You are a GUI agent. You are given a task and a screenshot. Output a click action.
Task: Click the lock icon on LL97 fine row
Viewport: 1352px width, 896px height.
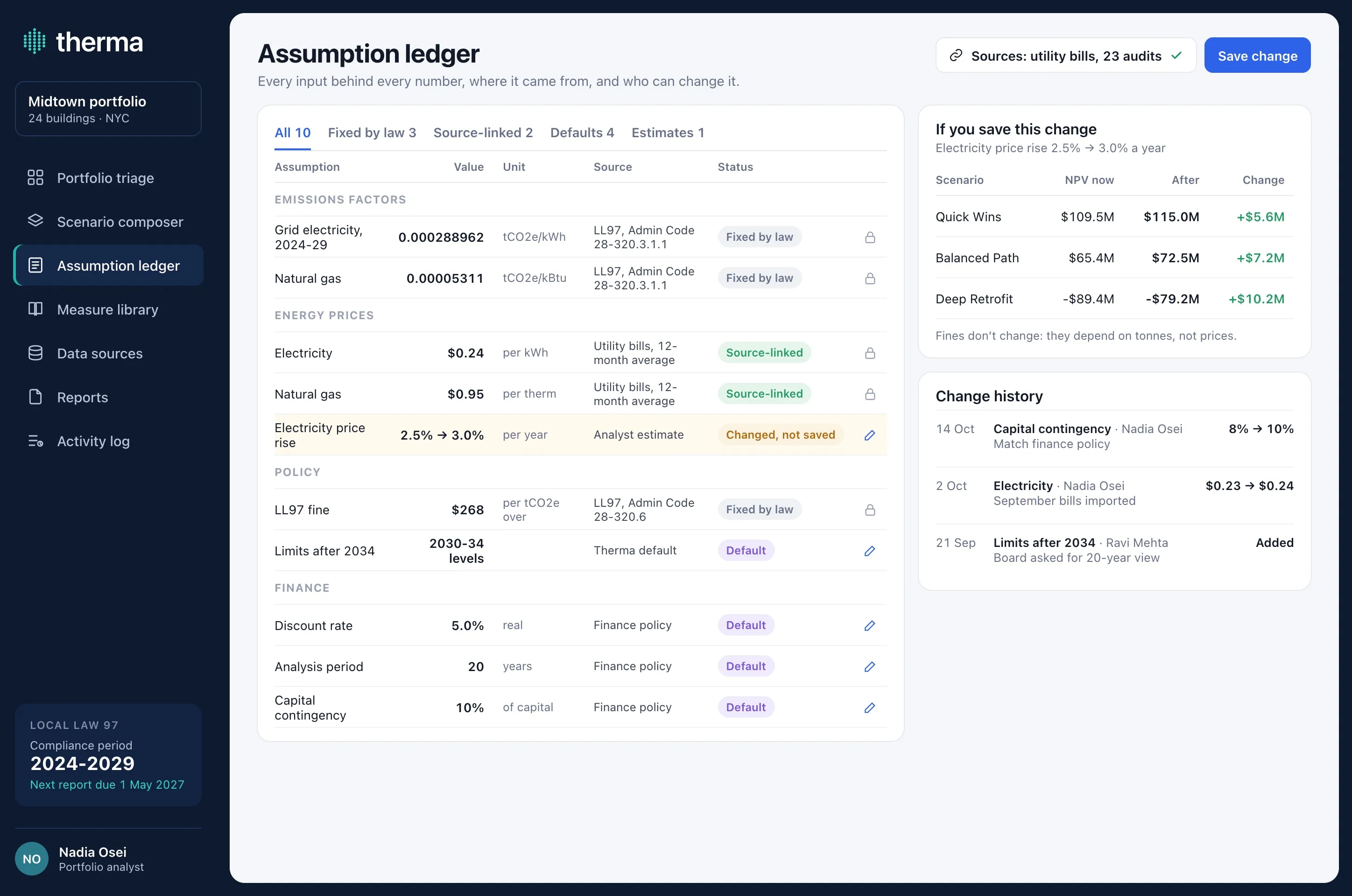[870, 510]
